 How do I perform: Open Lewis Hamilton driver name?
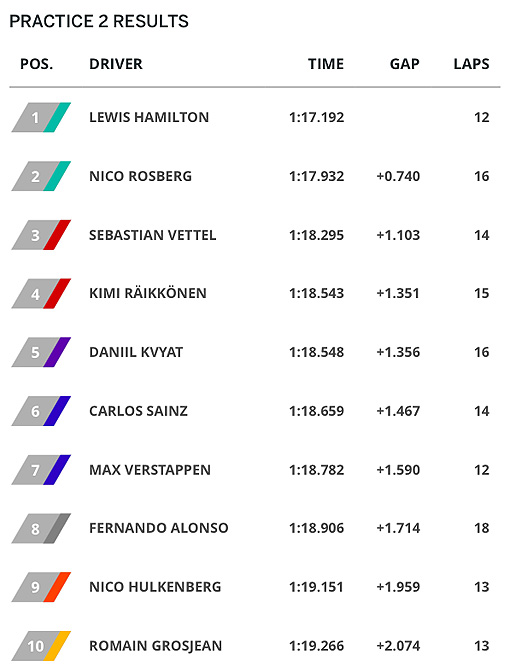[x=149, y=117]
